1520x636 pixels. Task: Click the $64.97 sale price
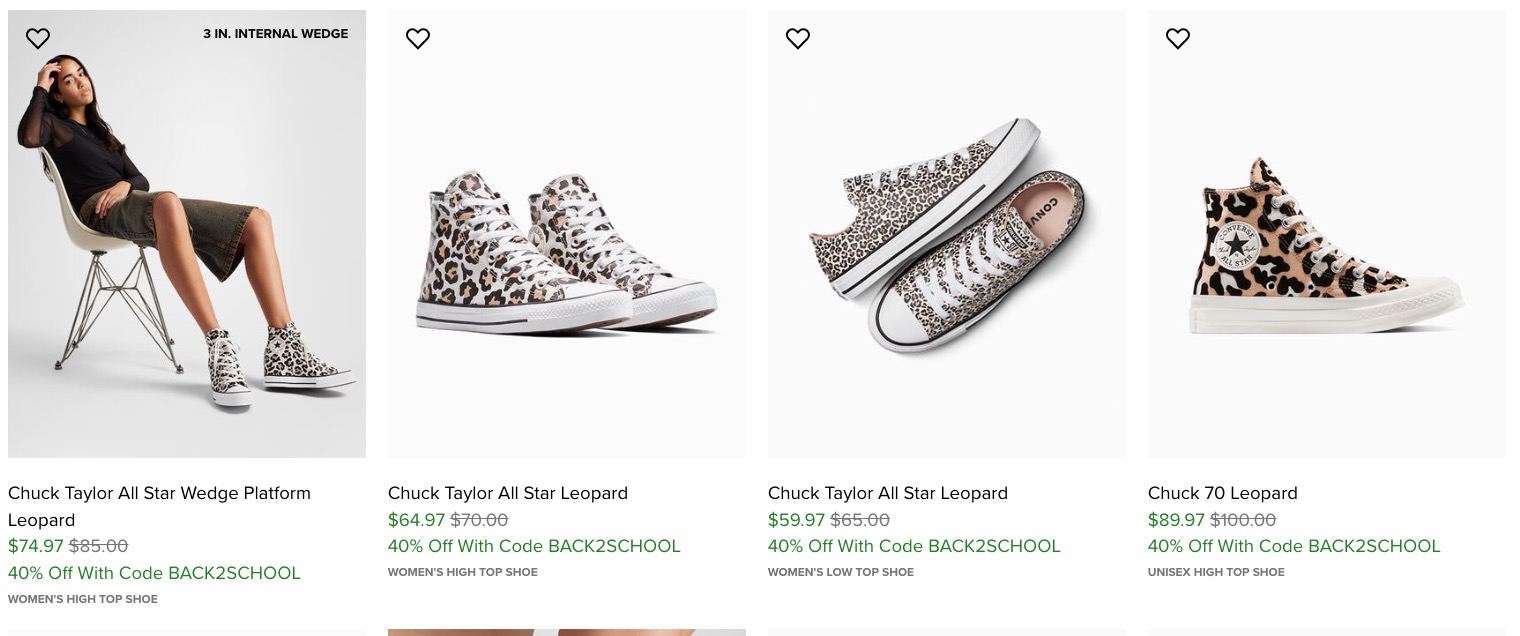416,520
